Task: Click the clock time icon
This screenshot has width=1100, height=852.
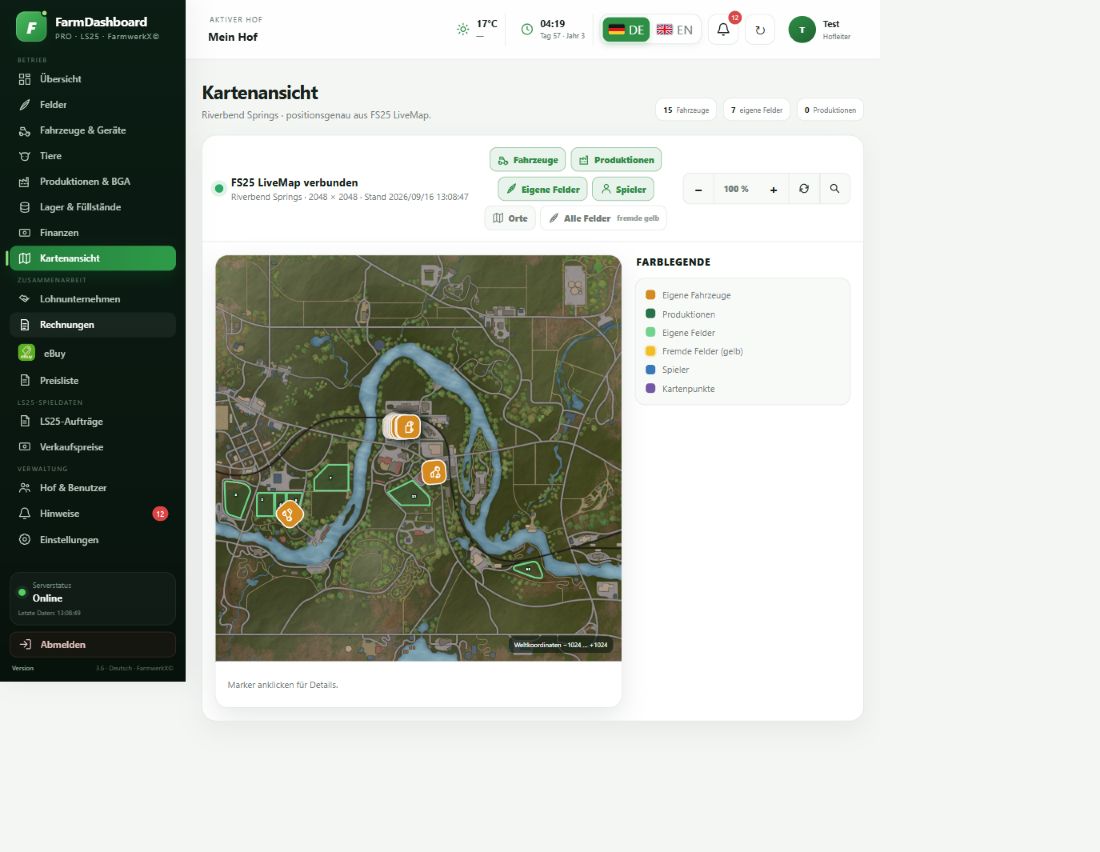Action: coord(527,29)
